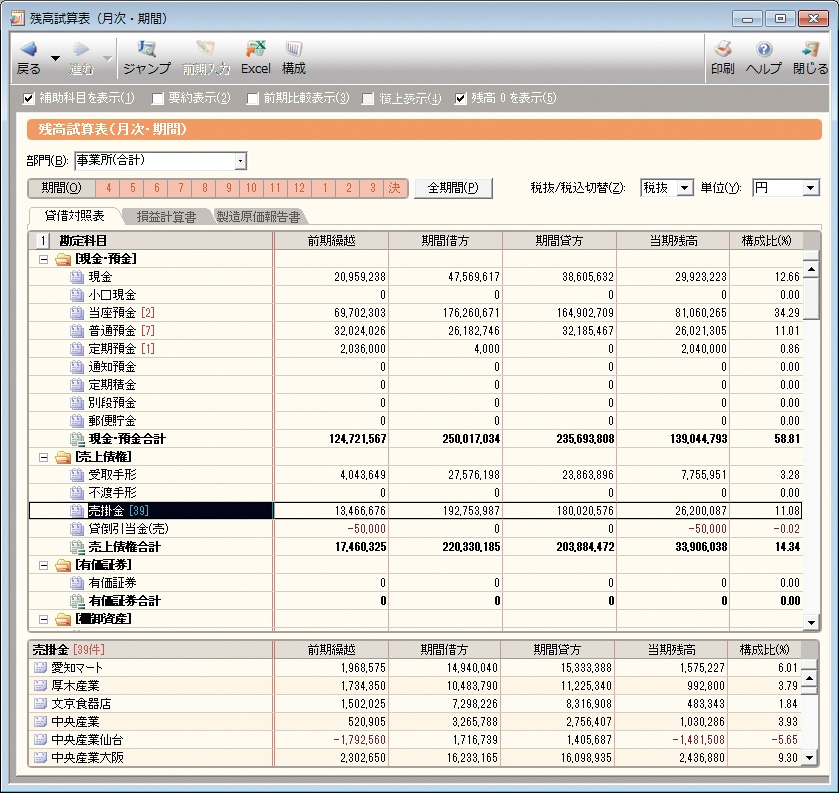839x793 pixels.
Task: Uncheck 補助科目を表示(1) checkbox
Action: (x=29, y=98)
